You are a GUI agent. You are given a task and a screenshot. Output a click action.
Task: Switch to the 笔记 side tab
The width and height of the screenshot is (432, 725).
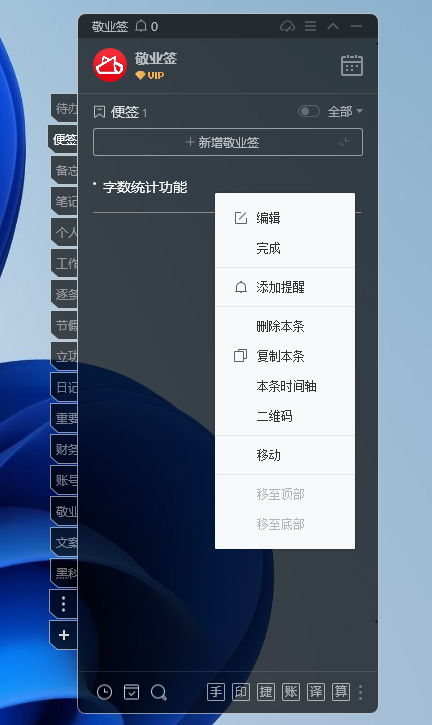(64, 201)
